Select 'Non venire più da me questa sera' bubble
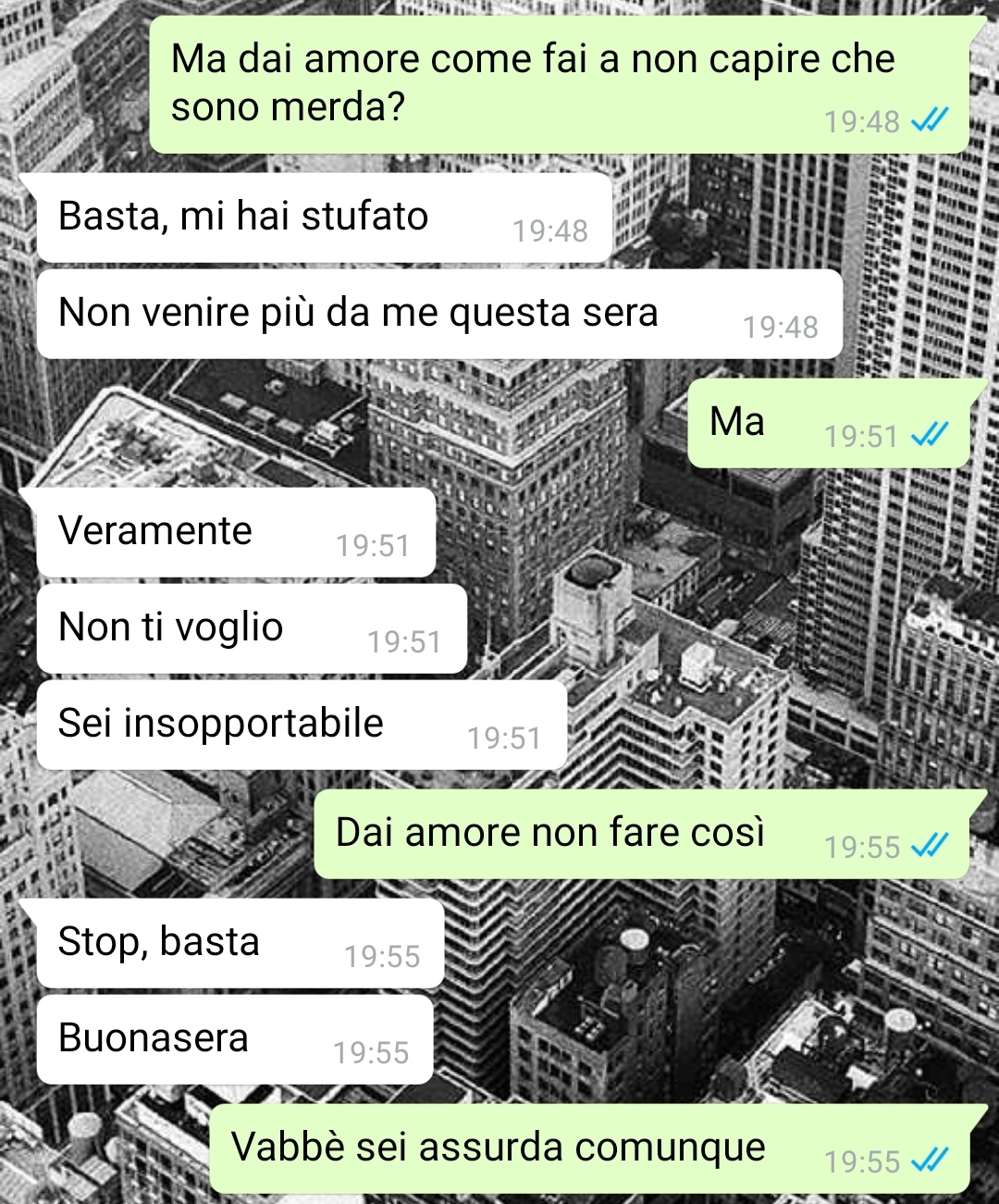Viewport: 999px width, 1204px height. pos(440,314)
